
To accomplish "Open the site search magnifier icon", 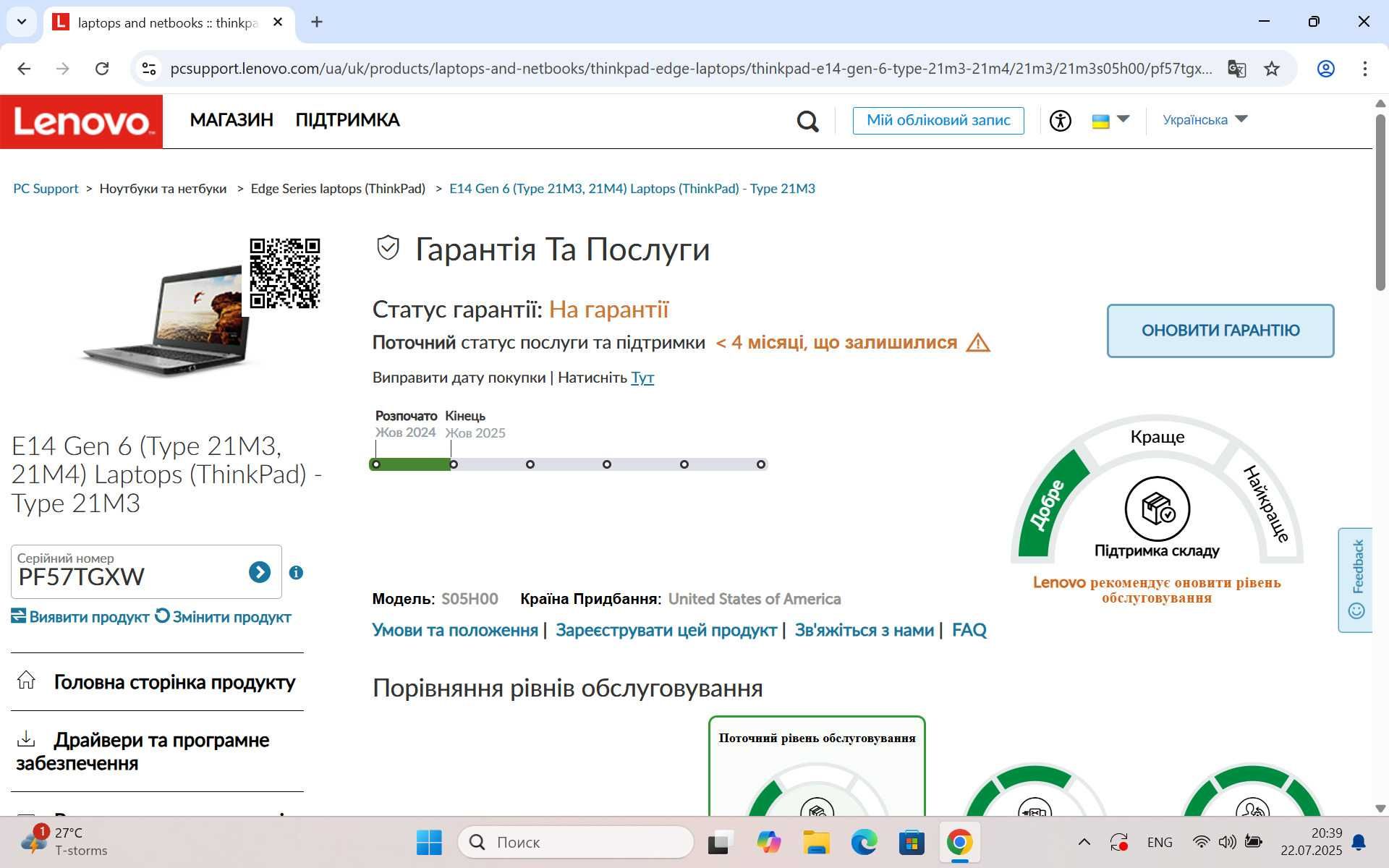I will pos(807,121).
